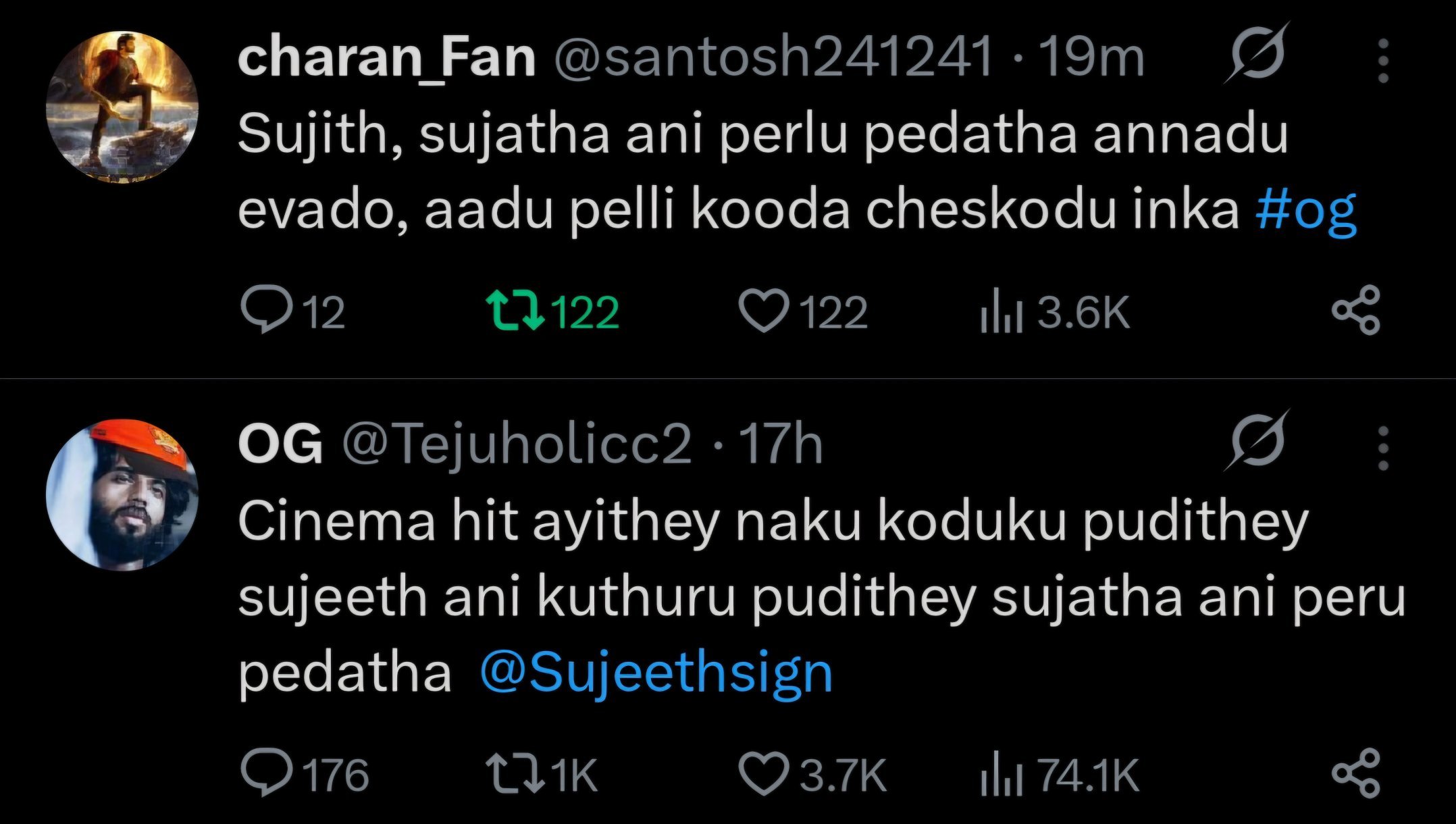Reply to charan_Fan's tweet
The width and height of the screenshot is (1456, 824).
point(267,311)
